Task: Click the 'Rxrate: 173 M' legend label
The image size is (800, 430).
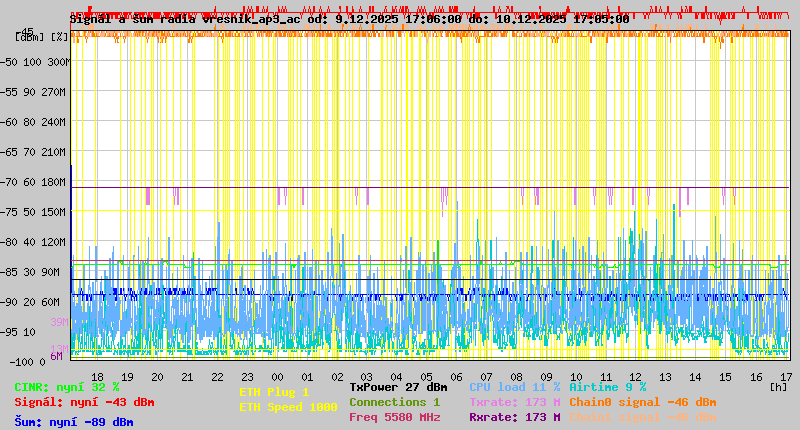Action: (x=514, y=417)
